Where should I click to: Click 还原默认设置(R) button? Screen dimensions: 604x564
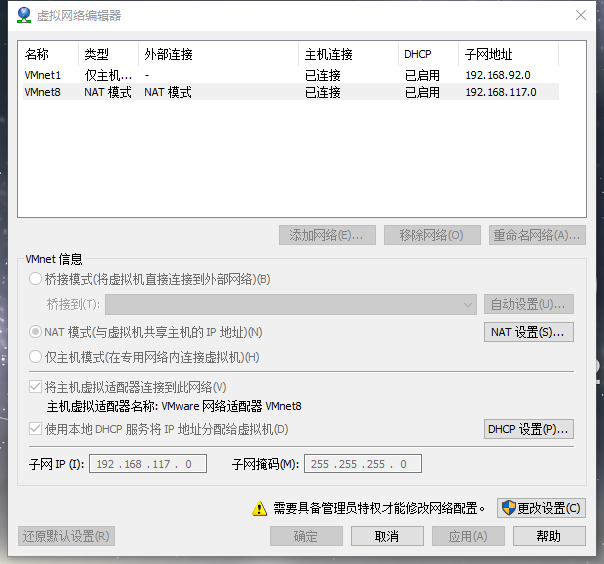(x=66, y=536)
